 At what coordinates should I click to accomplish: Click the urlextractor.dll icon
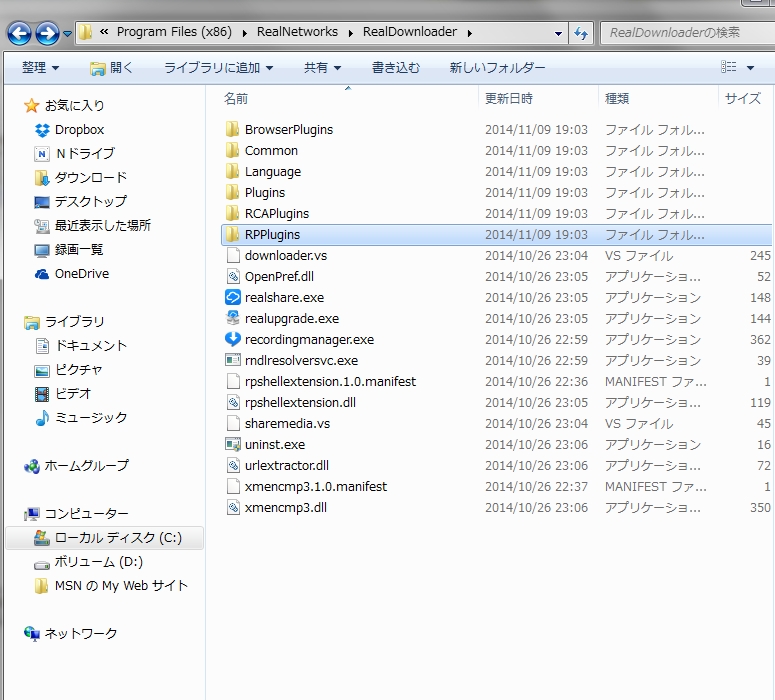tap(233, 465)
